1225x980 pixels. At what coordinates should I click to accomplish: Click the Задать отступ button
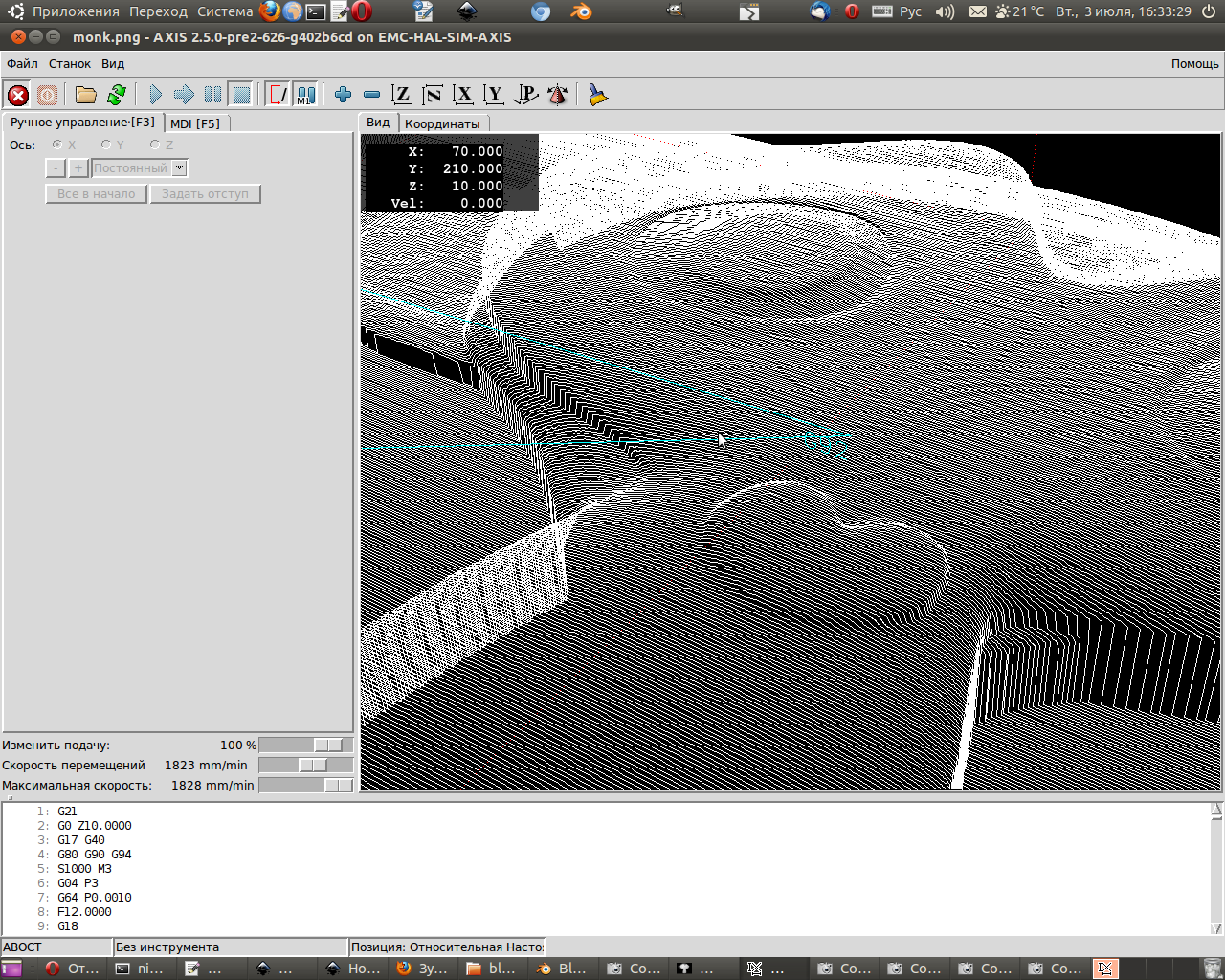[x=205, y=194]
